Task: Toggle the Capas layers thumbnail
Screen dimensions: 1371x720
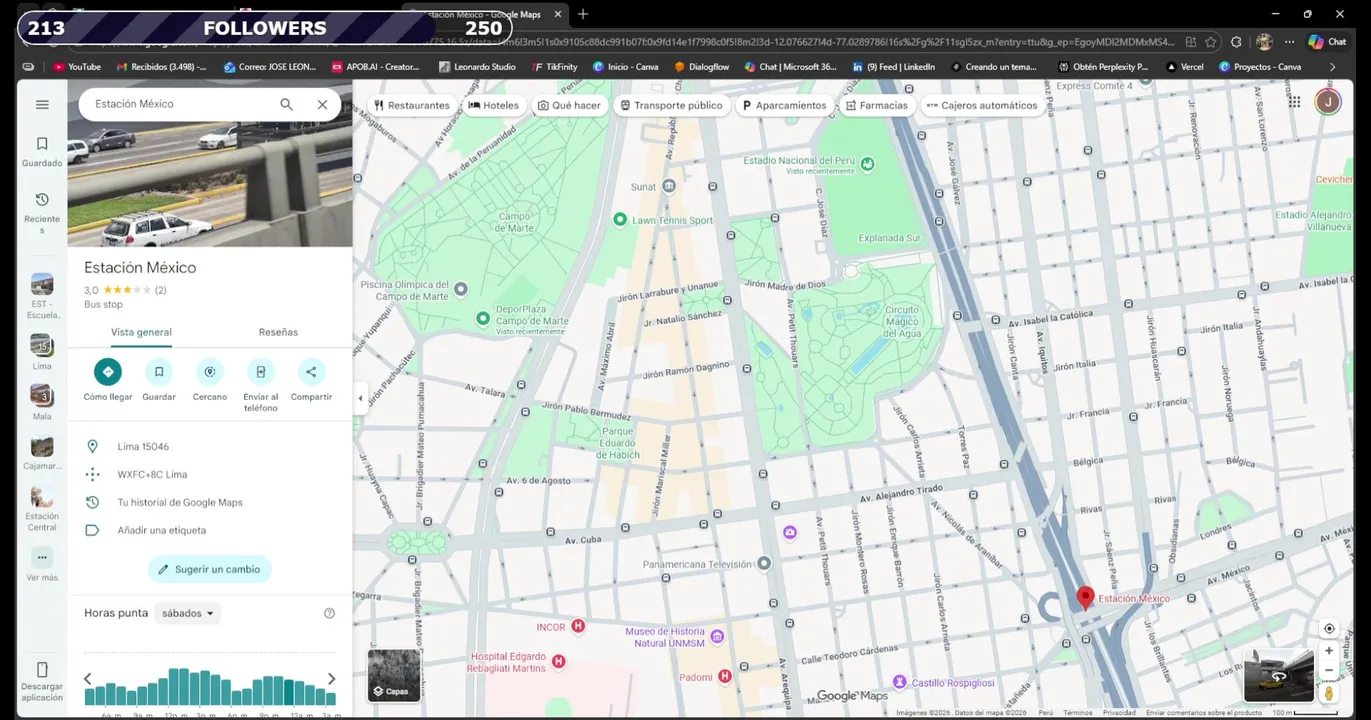Action: pos(394,675)
